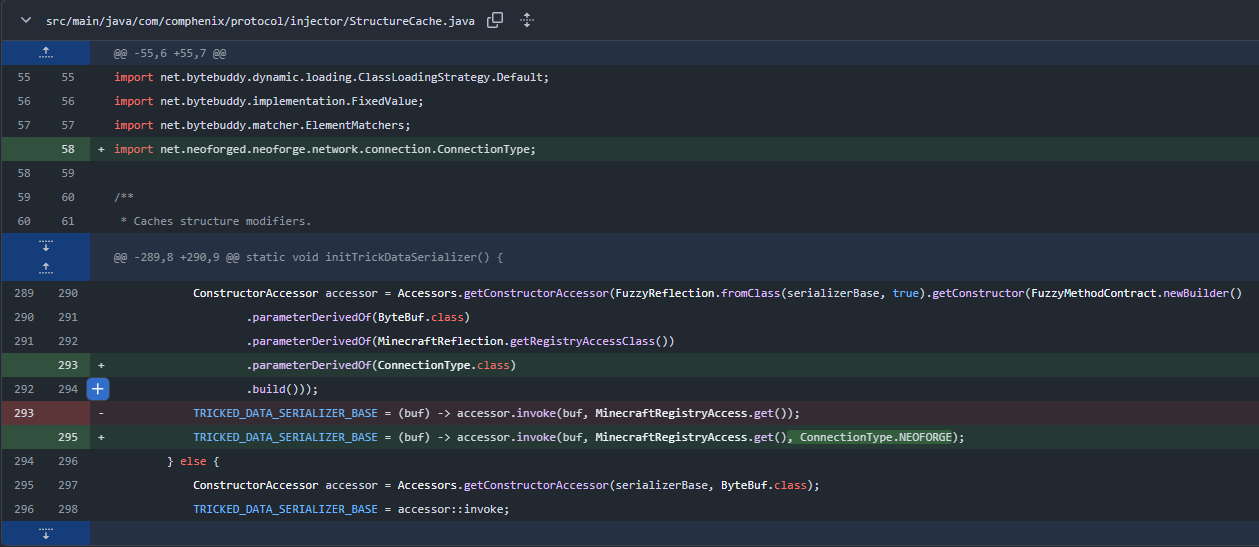
Task: Select new line number 295
Action: 67,437
